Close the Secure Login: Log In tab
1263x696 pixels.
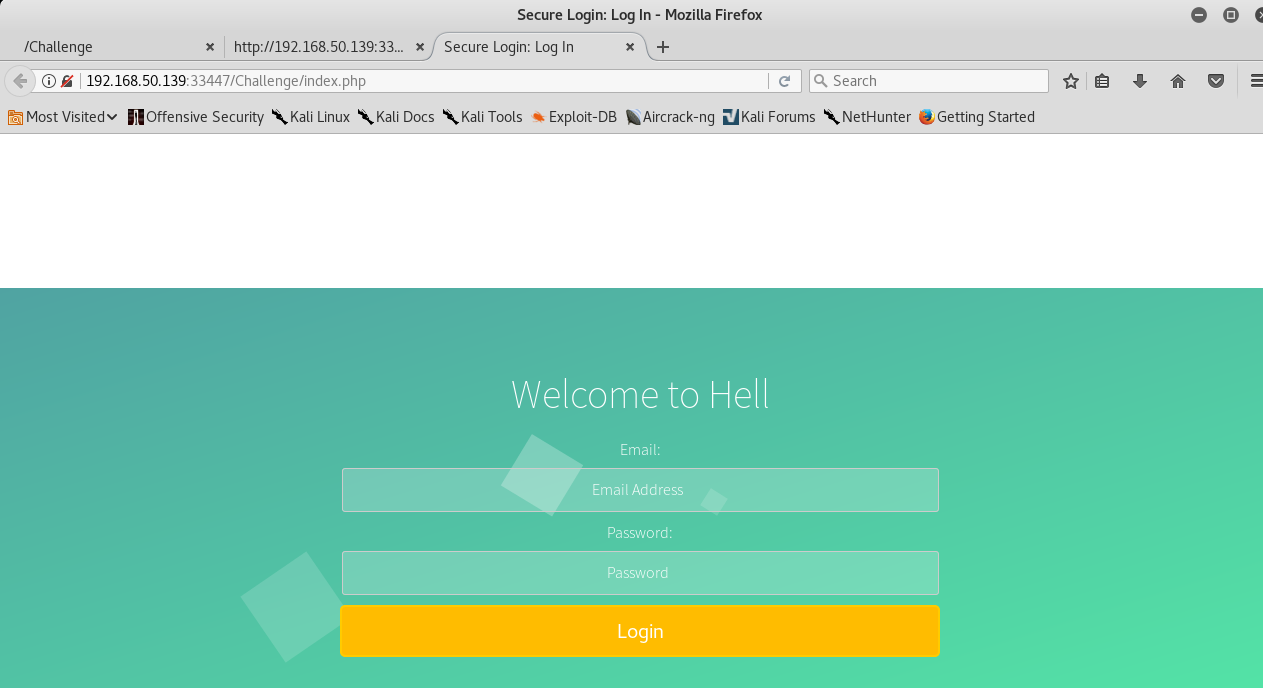(630, 47)
